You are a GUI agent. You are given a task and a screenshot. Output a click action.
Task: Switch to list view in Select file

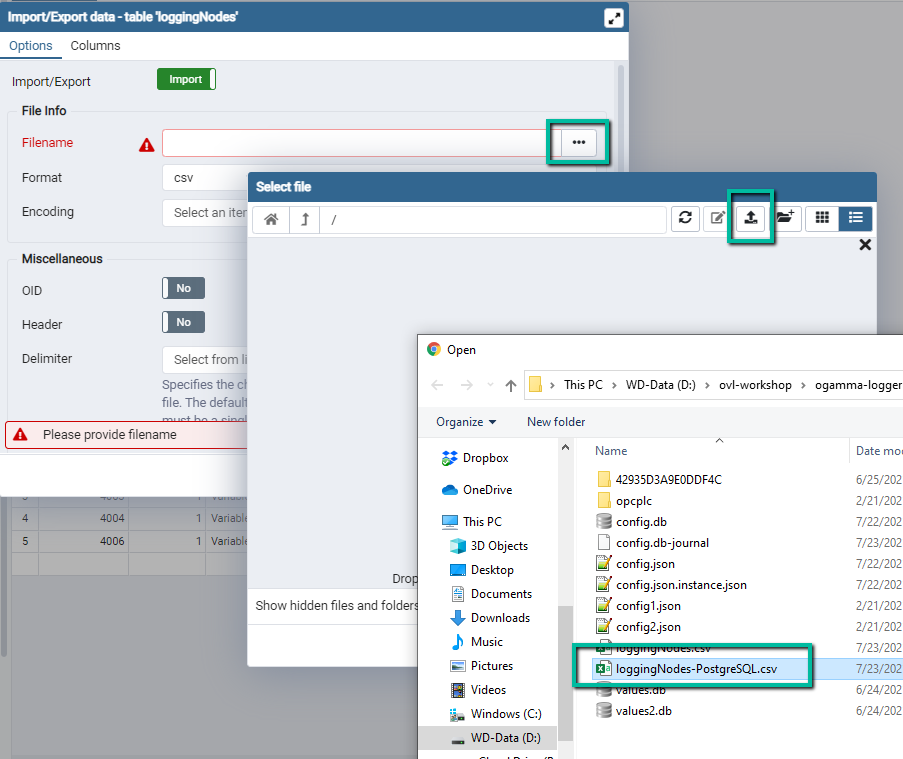856,219
